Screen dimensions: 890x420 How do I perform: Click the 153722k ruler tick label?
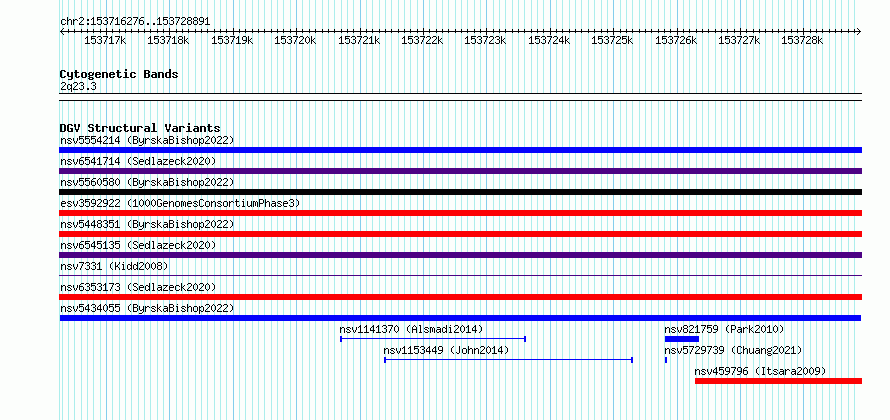pyautogui.click(x=422, y=41)
